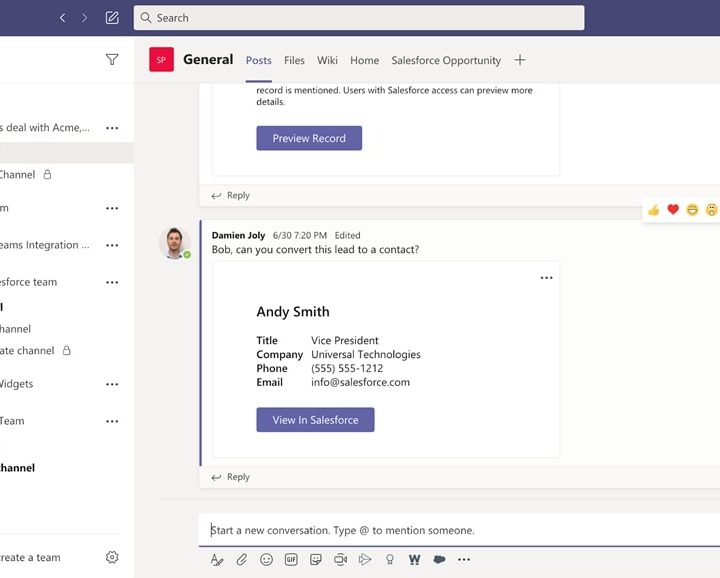Screen dimensions: 720x578
Task: Open the Praise badge icon
Action: (x=390, y=560)
